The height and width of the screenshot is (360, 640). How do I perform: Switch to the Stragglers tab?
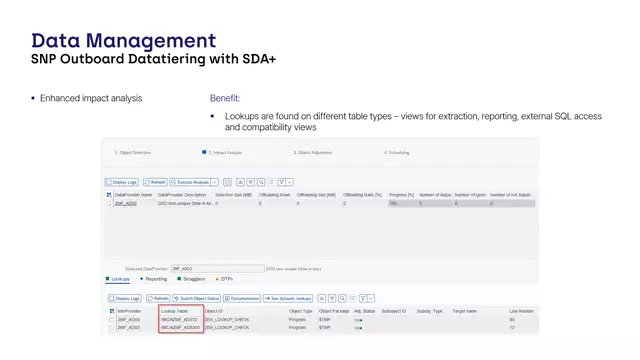[191, 279]
